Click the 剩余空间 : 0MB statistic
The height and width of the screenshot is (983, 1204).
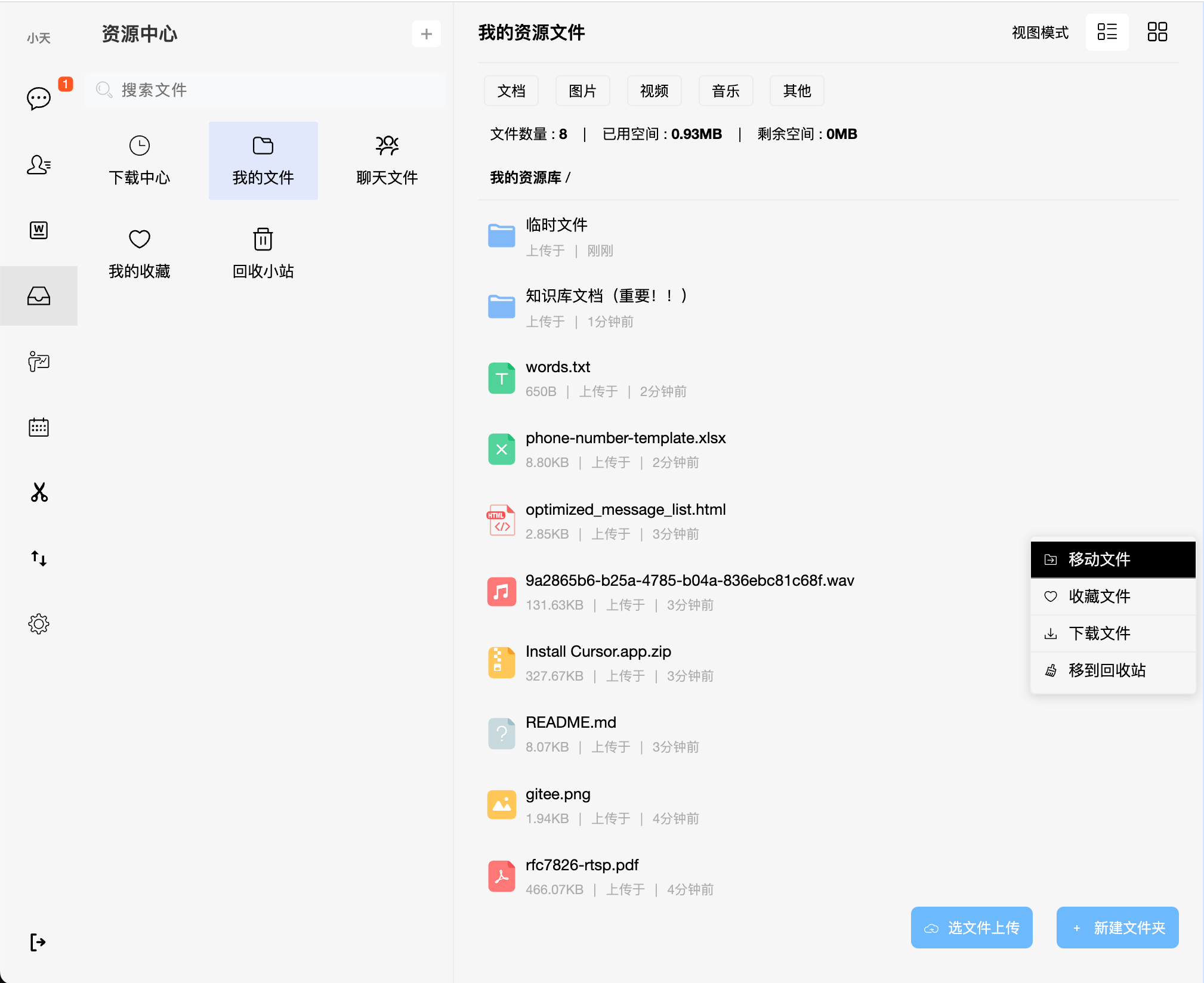807,134
